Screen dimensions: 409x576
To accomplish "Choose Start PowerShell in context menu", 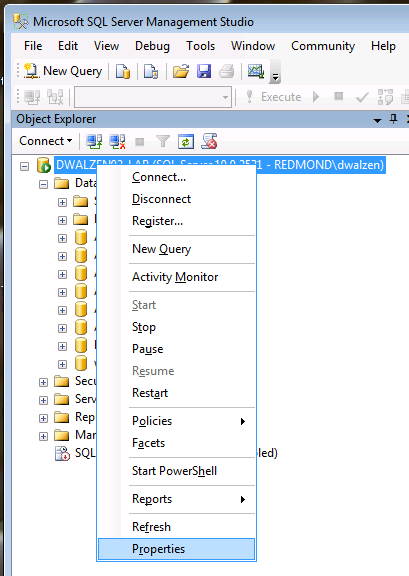I will click(x=176, y=471).
